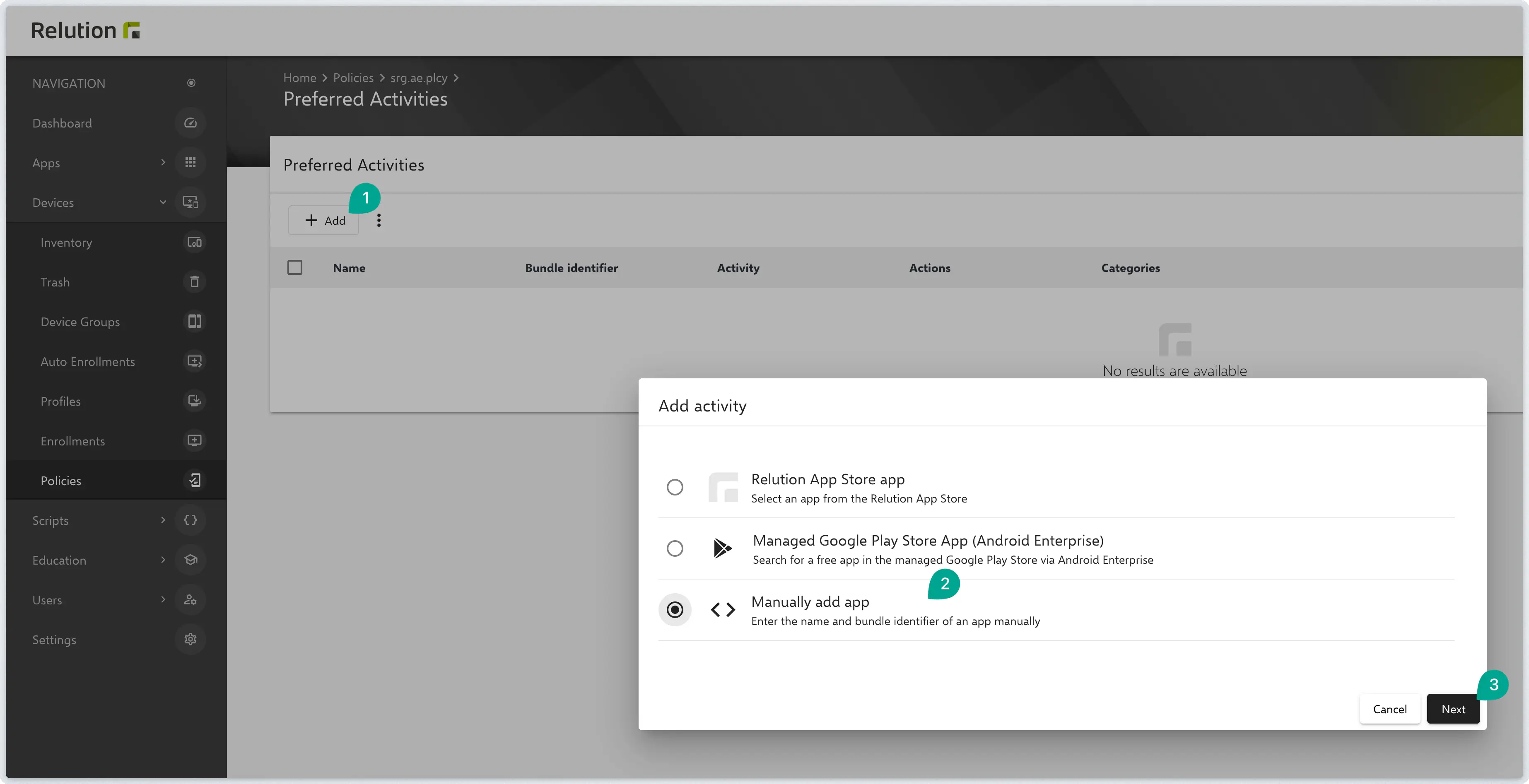Go to Auto Enrollments in sidebar

pyautogui.click(x=88, y=361)
